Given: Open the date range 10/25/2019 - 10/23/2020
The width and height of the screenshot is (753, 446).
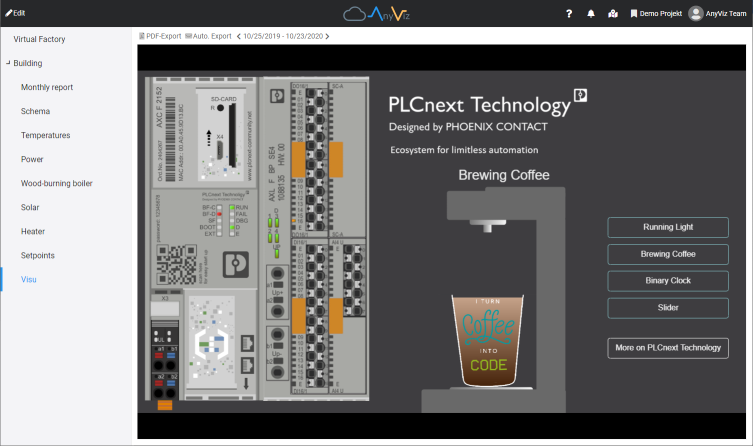Looking at the screenshot, I should [283, 36].
